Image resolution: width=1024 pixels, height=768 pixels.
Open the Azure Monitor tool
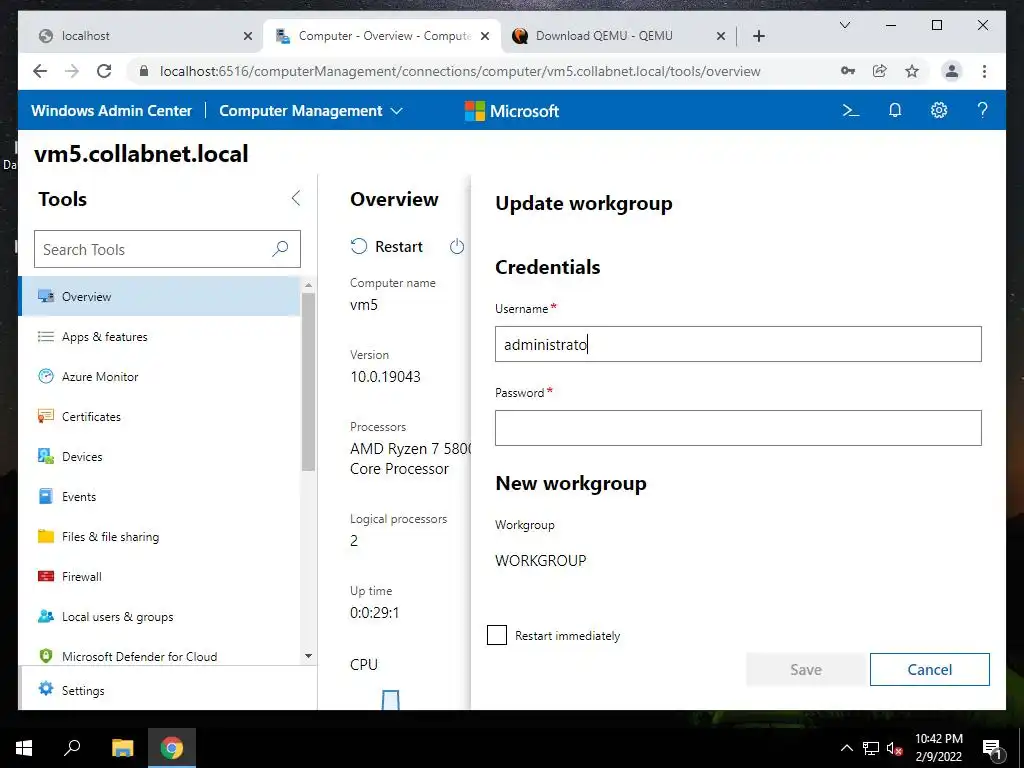click(x=160, y=376)
